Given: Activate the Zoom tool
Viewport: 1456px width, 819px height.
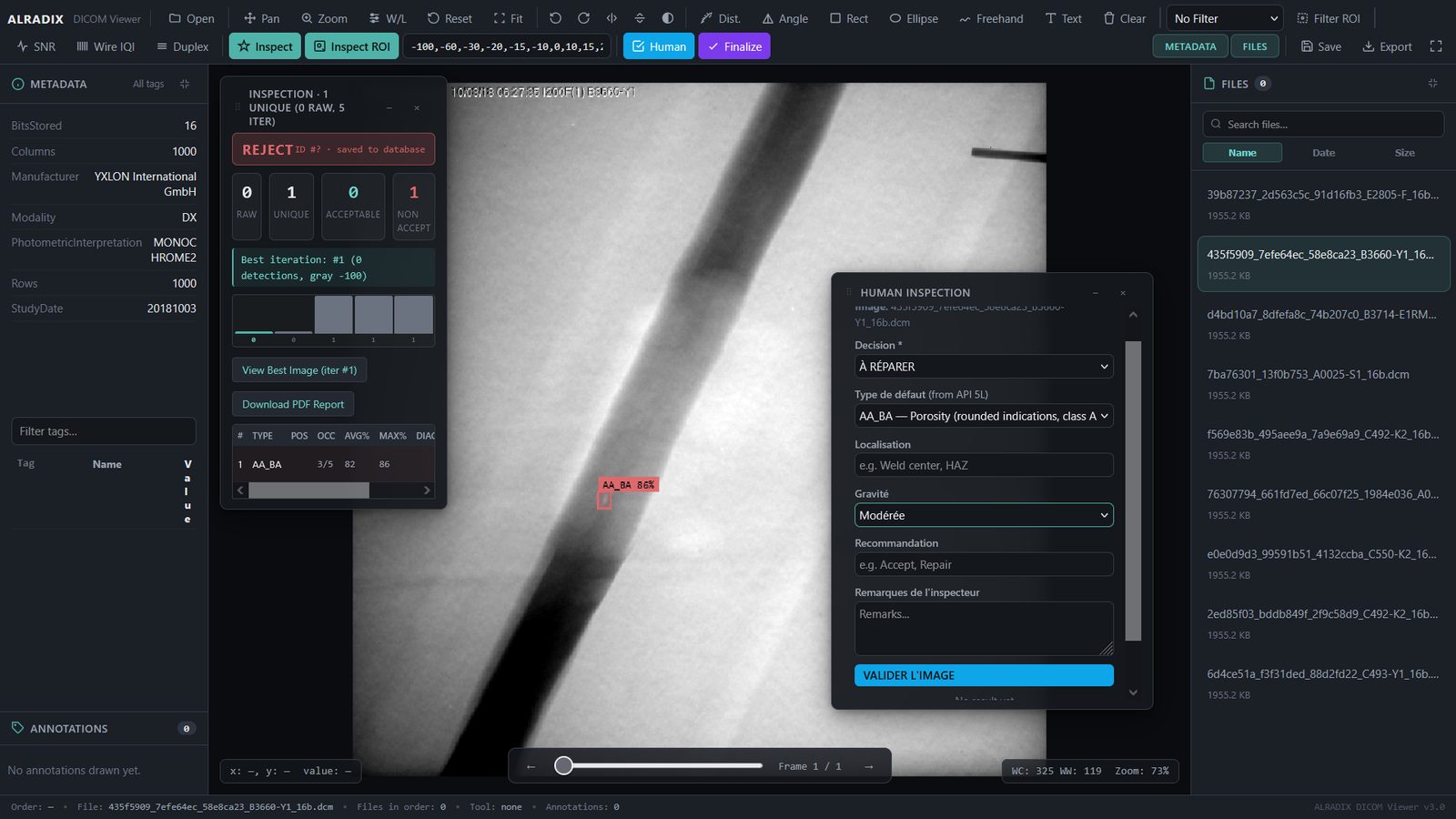Looking at the screenshot, I should [x=324, y=18].
